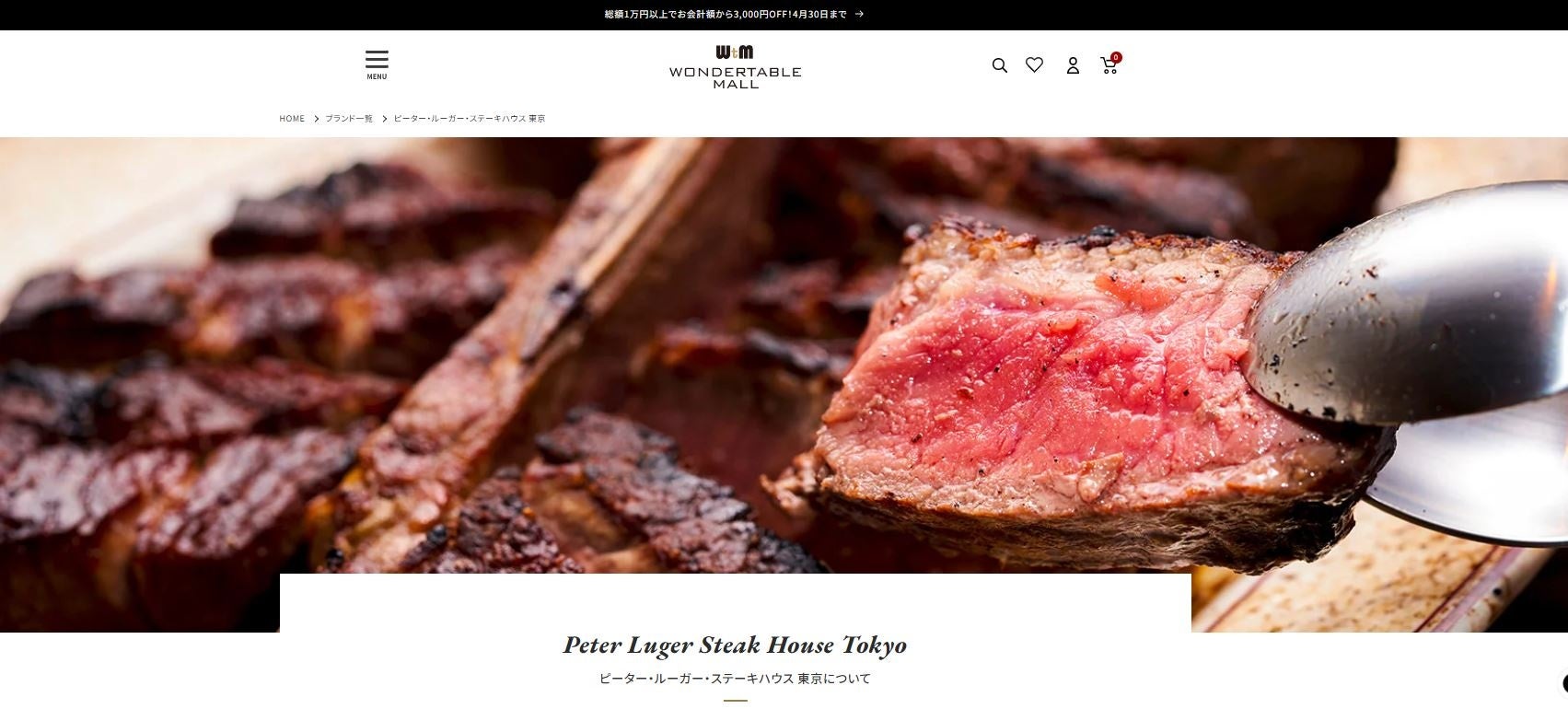Open the wishlist heart icon
The height and width of the screenshot is (709, 1568).
1034,65
